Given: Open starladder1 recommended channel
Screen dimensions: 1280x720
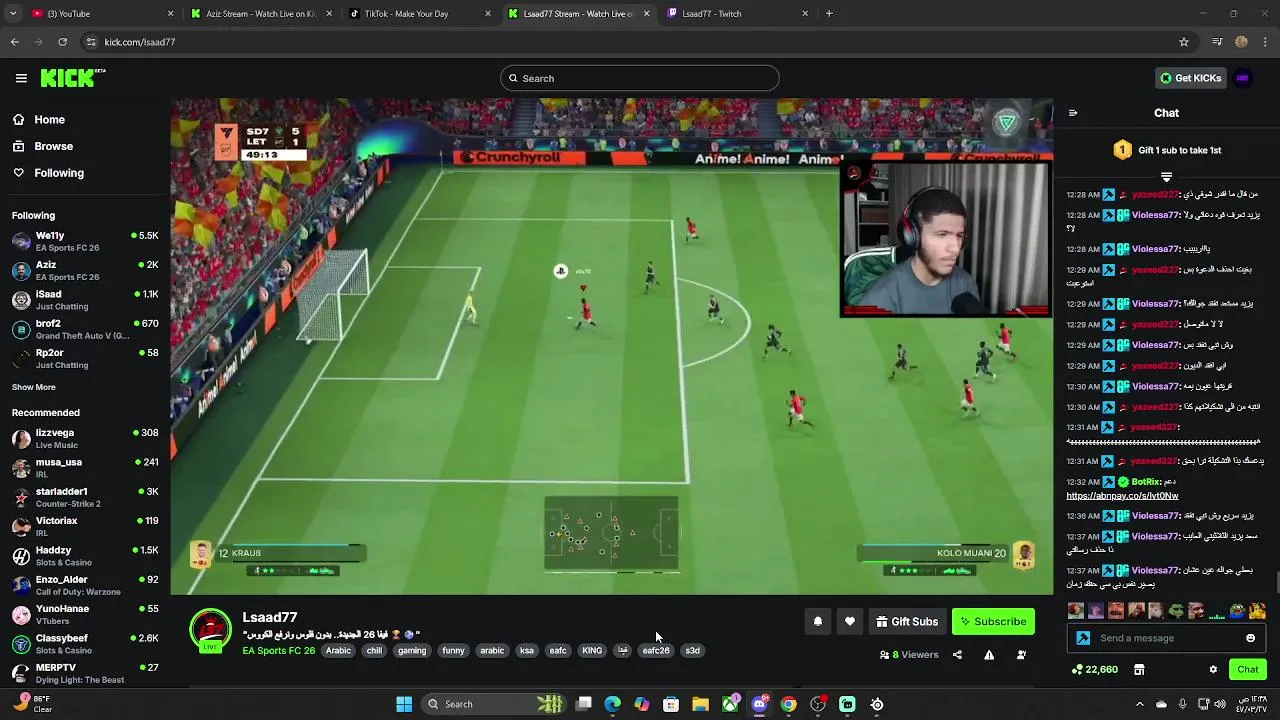Looking at the screenshot, I should coord(85,497).
